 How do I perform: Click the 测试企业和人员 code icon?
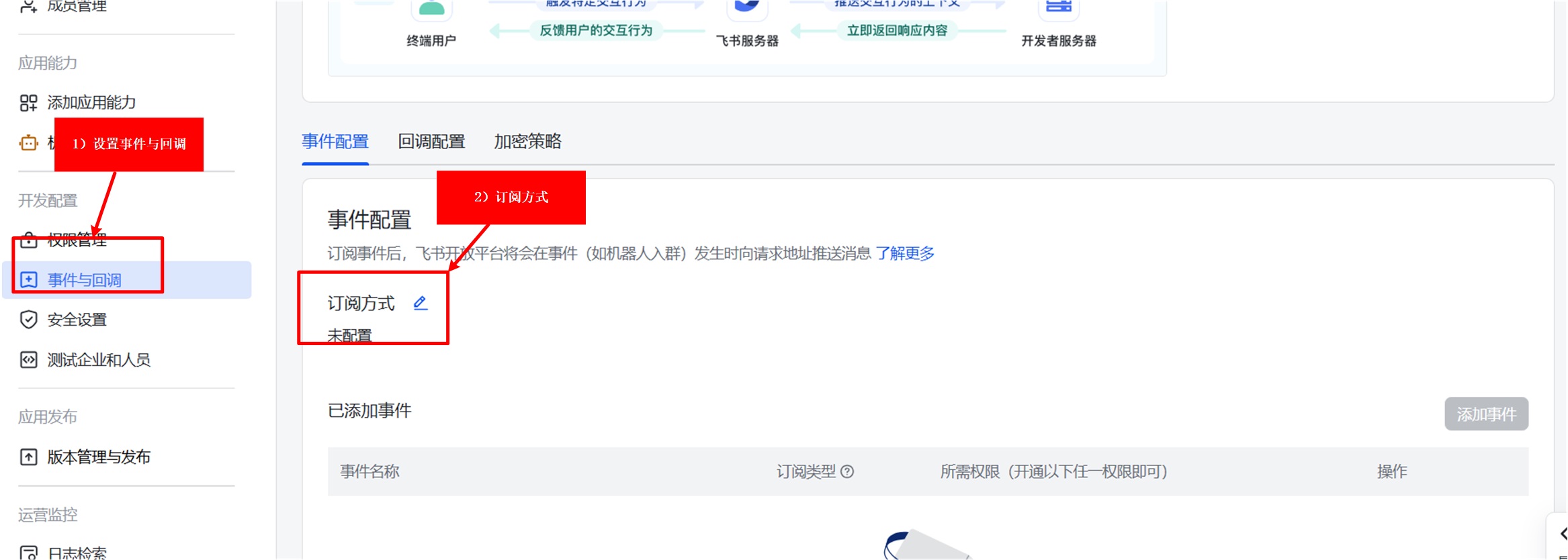click(28, 360)
